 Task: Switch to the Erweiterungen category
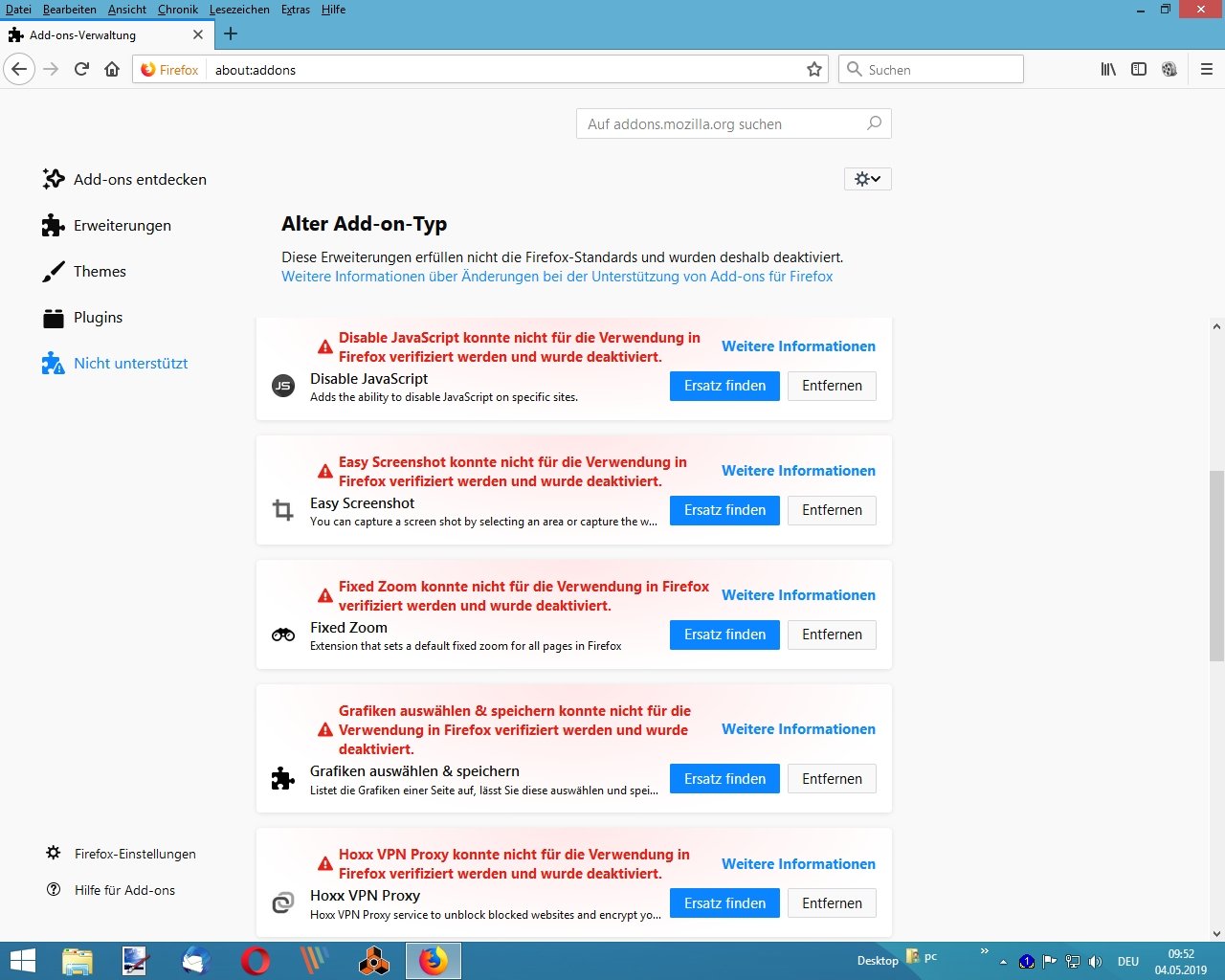click(x=107, y=225)
